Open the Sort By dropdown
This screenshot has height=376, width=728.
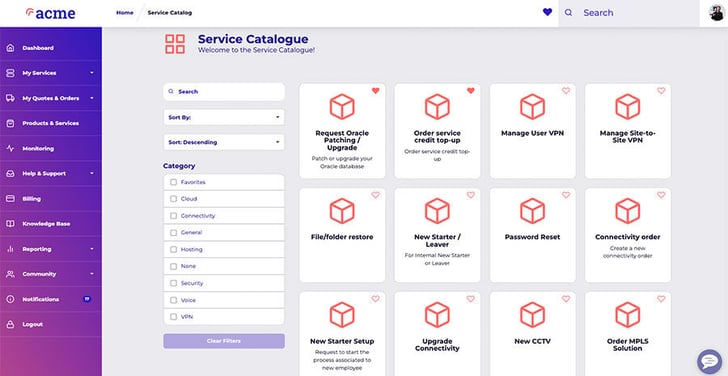pyautogui.click(x=224, y=117)
